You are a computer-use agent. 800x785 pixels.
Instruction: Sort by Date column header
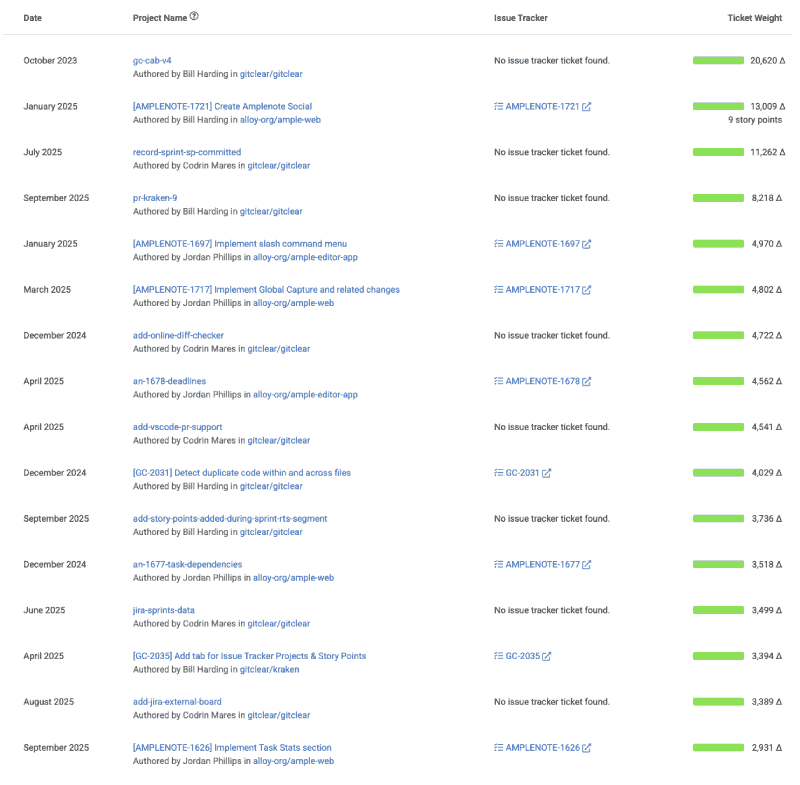pyautogui.click(x=33, y=18)
